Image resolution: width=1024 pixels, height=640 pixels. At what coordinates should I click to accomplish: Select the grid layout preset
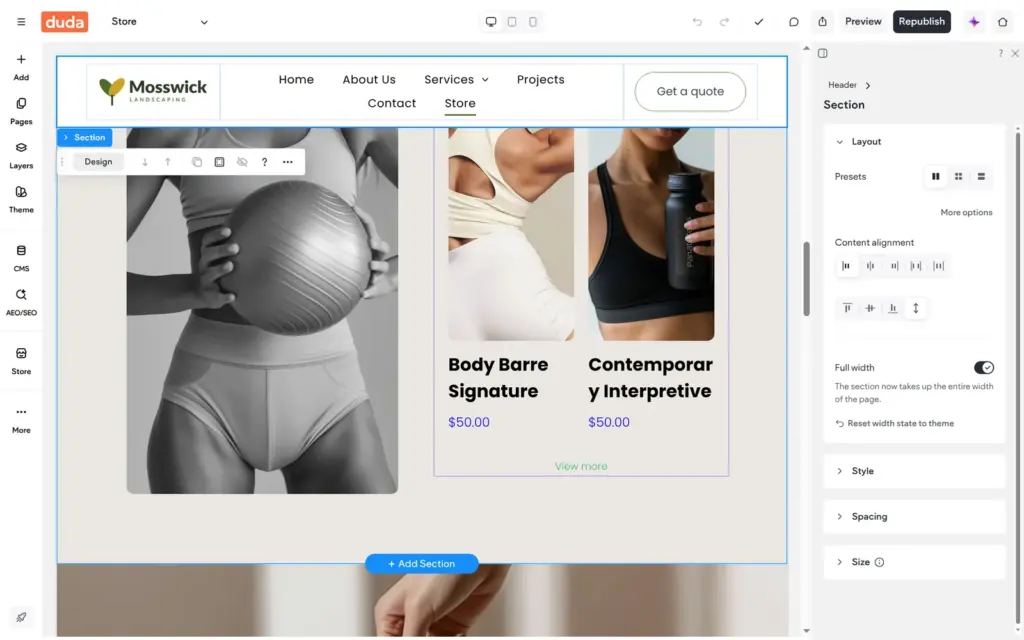click(958, 176)
